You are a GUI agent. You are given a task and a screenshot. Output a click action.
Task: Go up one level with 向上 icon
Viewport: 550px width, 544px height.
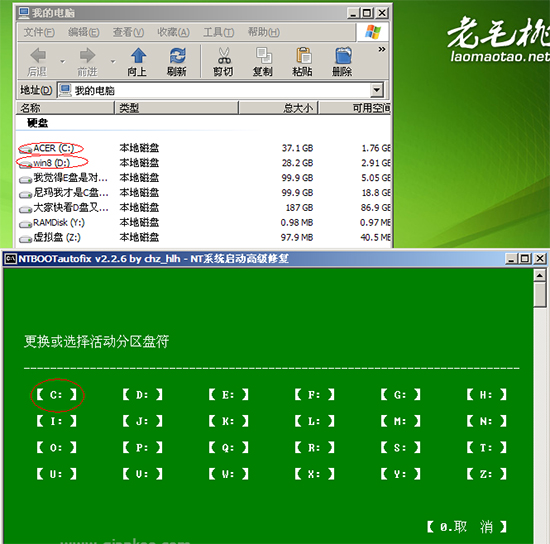click(x=138, y=55)
